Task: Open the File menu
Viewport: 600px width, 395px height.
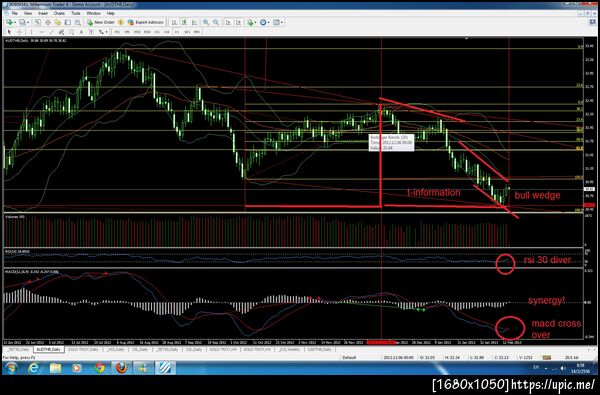Action: (x=14, y=13)
